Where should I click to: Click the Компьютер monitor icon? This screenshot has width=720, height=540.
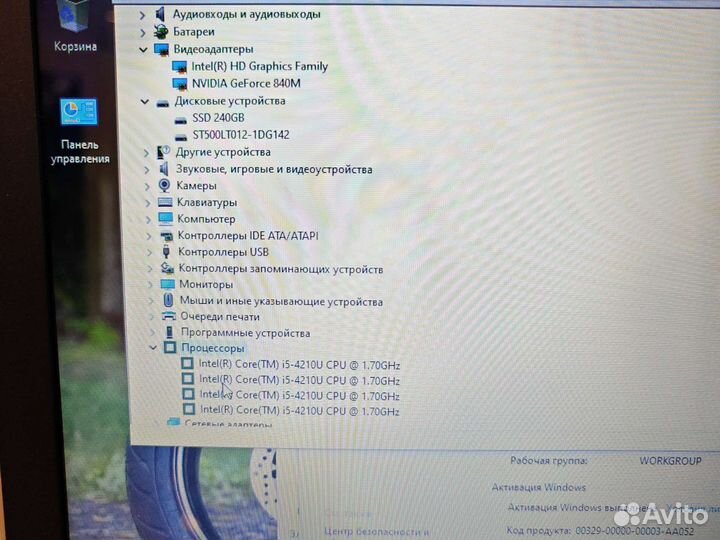[x=165, y=219]
